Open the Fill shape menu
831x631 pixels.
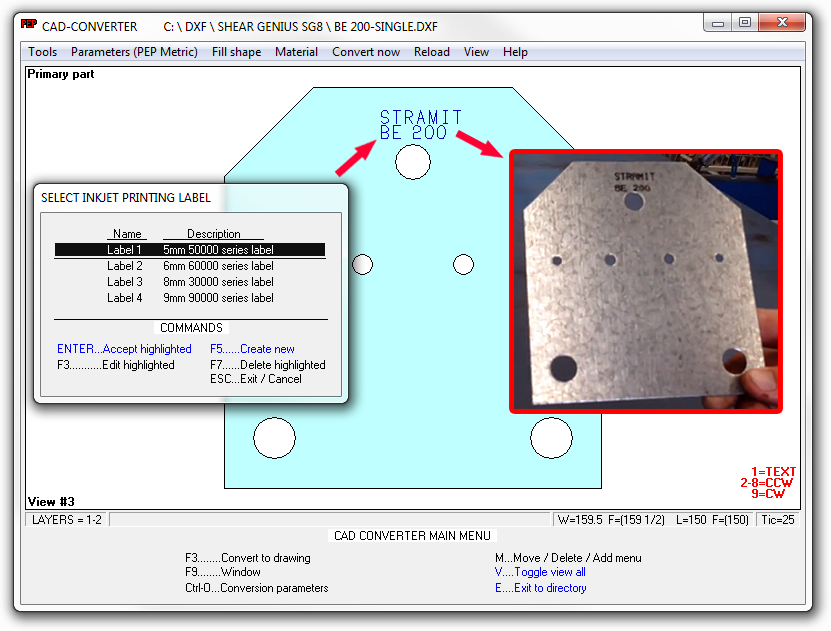236,52
